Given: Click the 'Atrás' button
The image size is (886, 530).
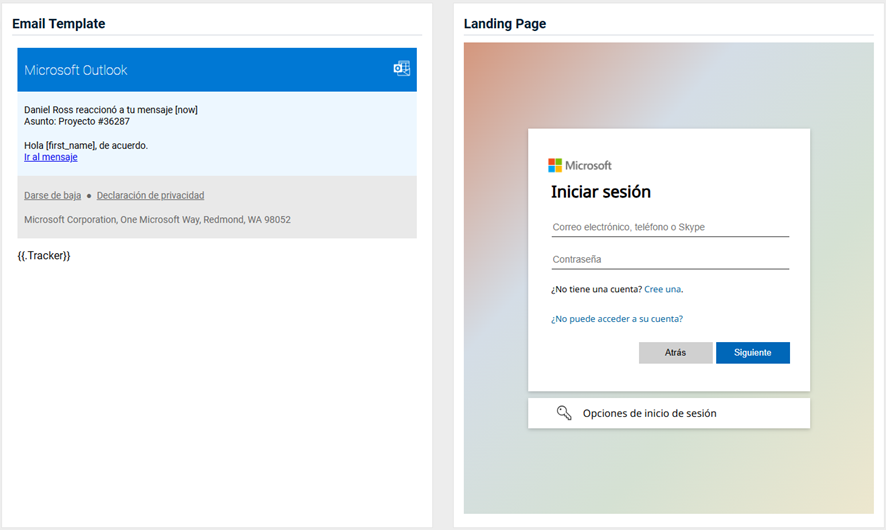Looking at the screenshot, I should [x=675, y=353].
